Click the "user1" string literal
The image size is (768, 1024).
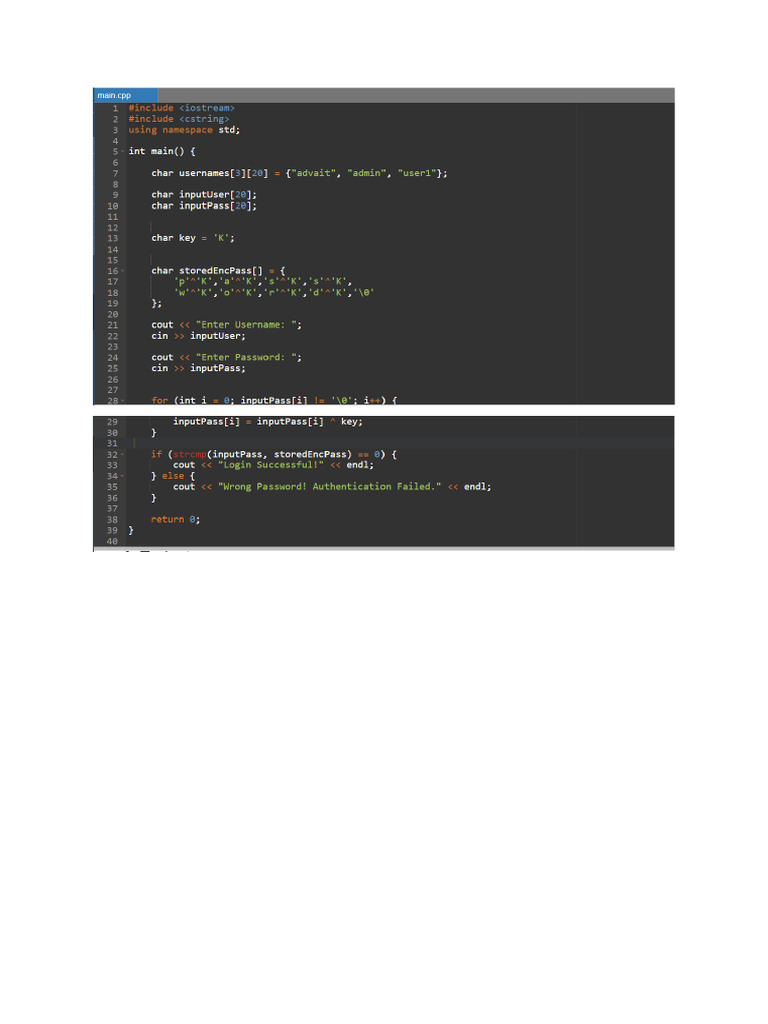click(x=417, y=173)
